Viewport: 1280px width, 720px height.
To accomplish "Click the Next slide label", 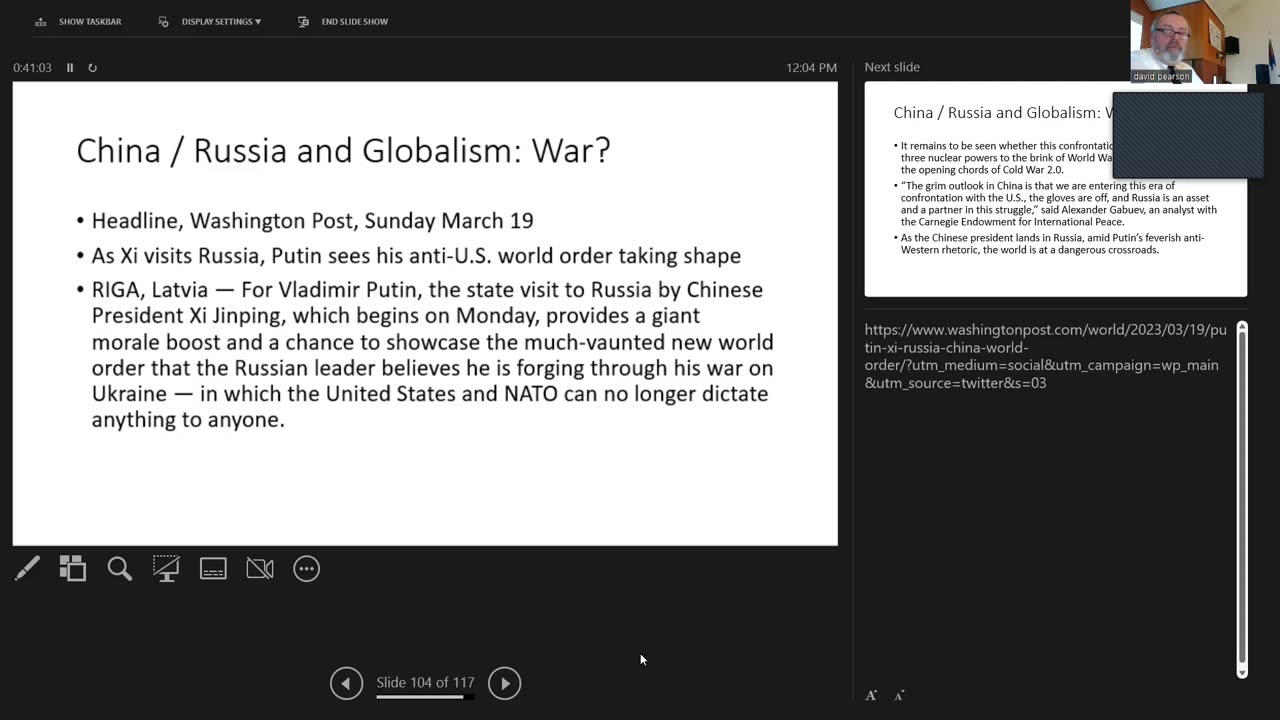I will click(x=892, y=67).
